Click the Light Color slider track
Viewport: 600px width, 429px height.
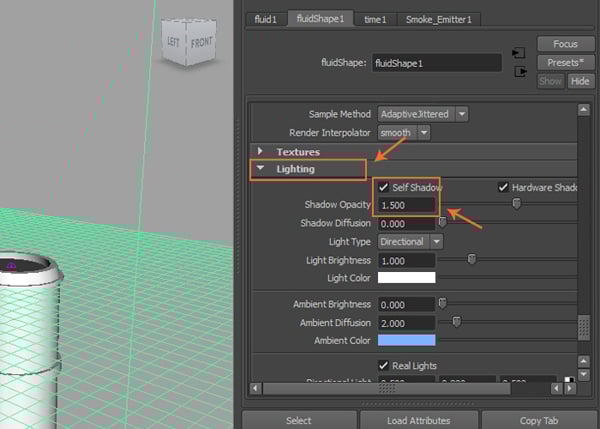[507, 277]
